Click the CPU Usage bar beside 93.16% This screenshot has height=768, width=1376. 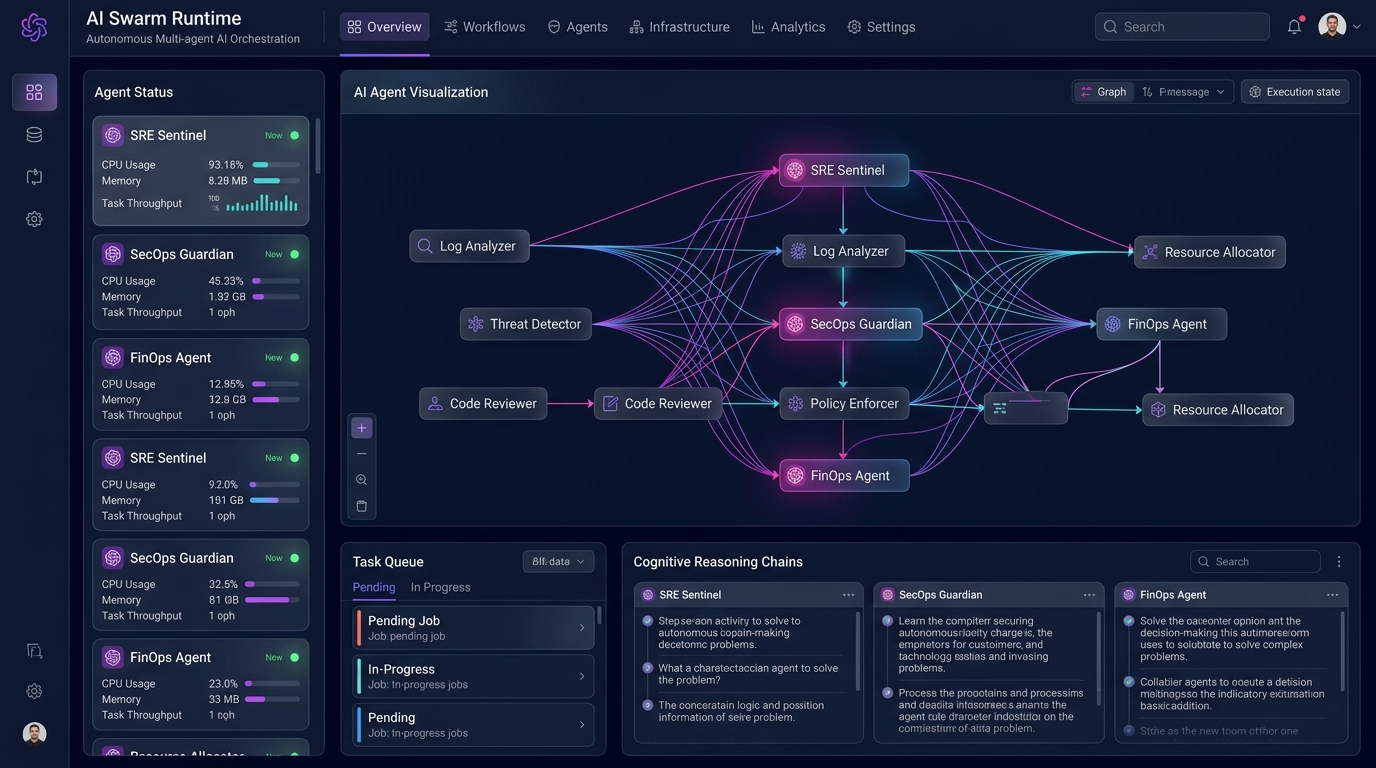(276, 165)
